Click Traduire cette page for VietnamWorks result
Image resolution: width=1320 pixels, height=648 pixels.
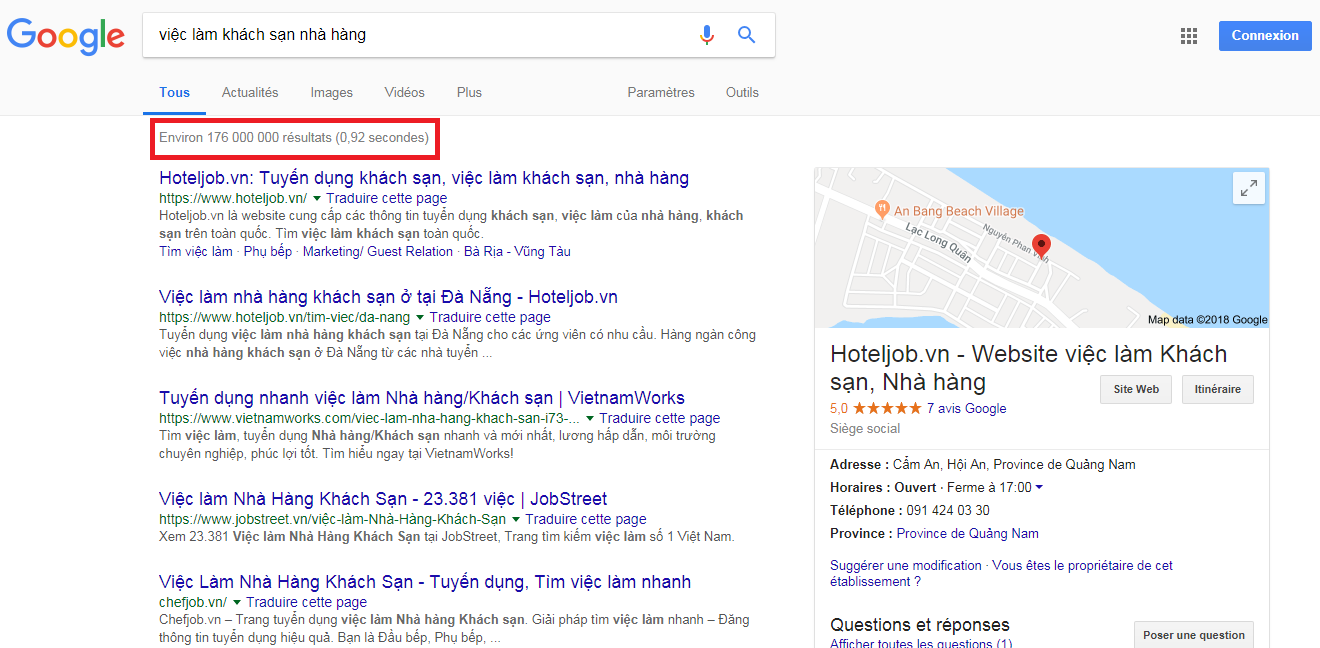tap(660, 418)
